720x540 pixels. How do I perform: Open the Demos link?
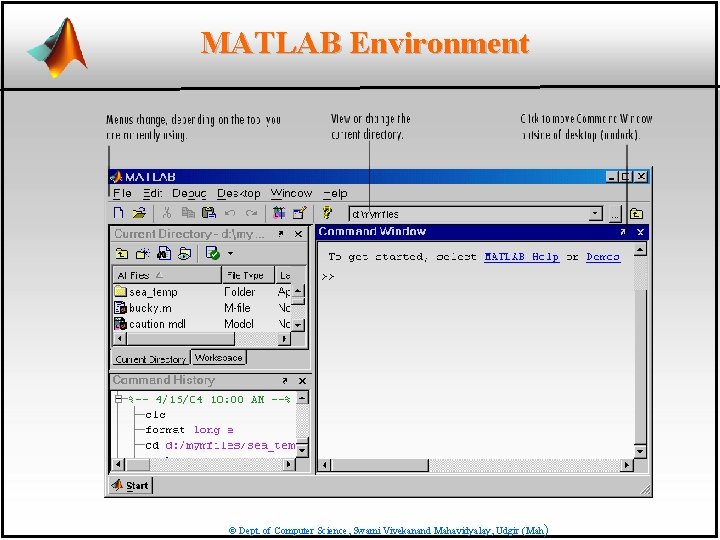point(603,257)
